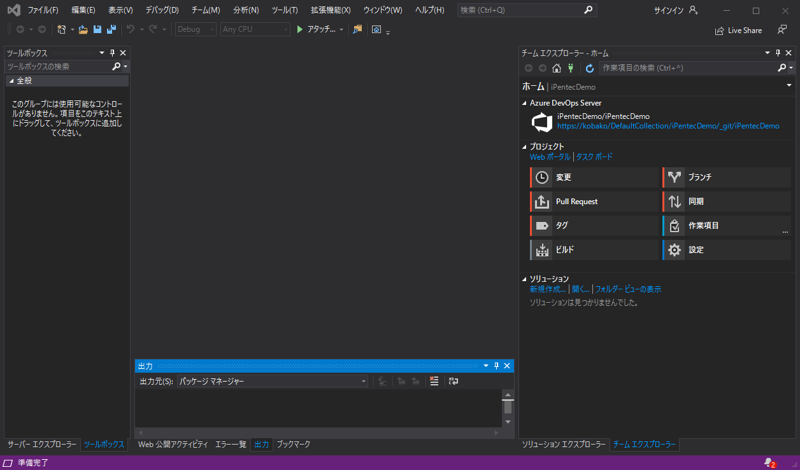Click the green Manage Connections plug icon
The height and width of the screenshot is (470, 800).
click(x=571, y=68)
